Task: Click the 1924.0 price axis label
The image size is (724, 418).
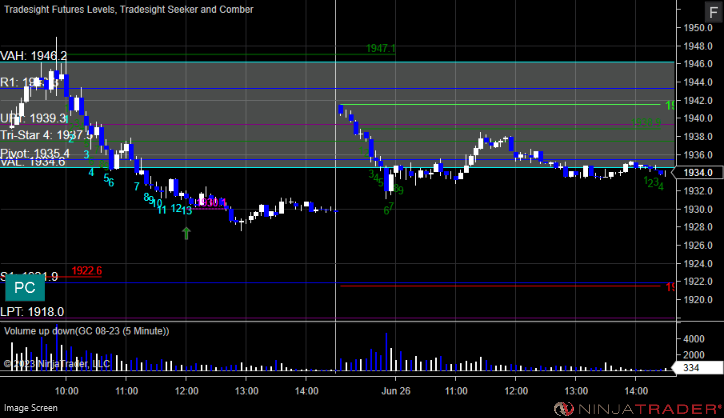Action: tap(697, 264)
